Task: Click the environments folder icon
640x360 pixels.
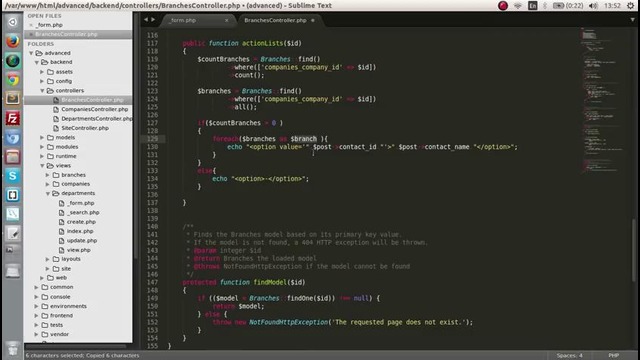Action: 45,306
